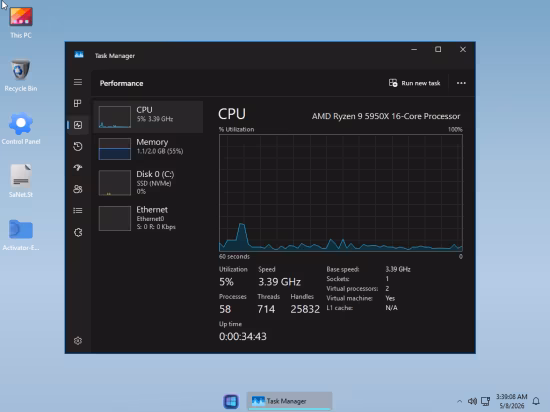Open the notifications bell icon

[x=536, y=401]
